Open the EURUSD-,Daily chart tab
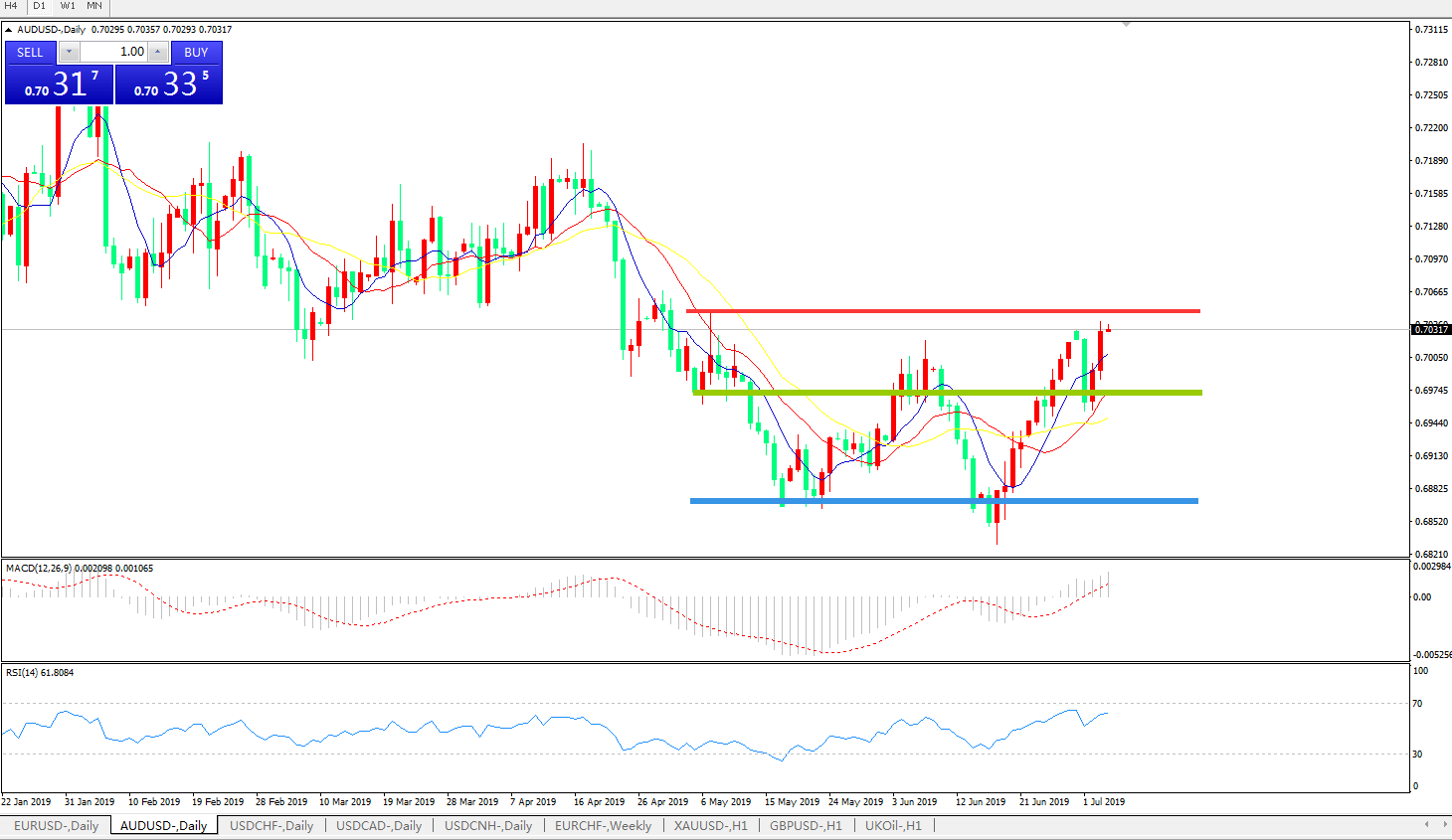1452x840 pixels. click(56, 825)
